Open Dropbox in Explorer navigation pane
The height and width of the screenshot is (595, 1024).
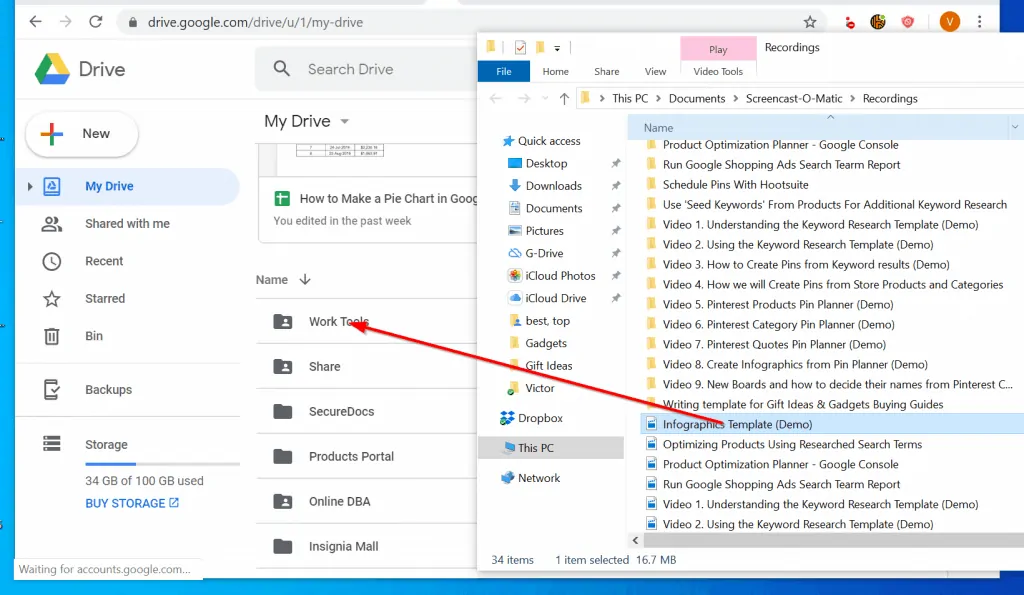click(x=540, y=418)
